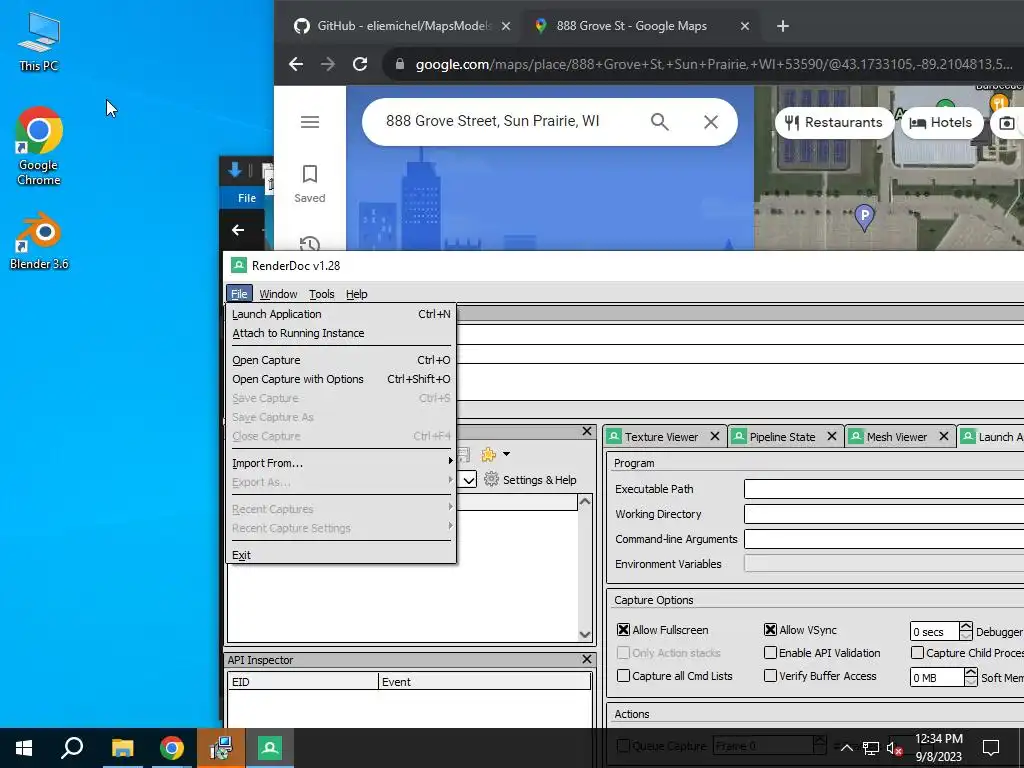
Task: Select Open Capture menu entry
Action: (341, 360)
